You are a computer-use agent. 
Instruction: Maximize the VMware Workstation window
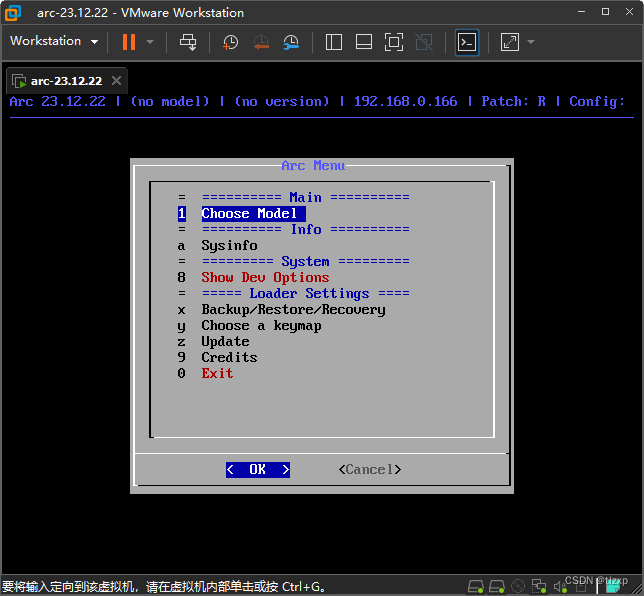click(605, 12)
